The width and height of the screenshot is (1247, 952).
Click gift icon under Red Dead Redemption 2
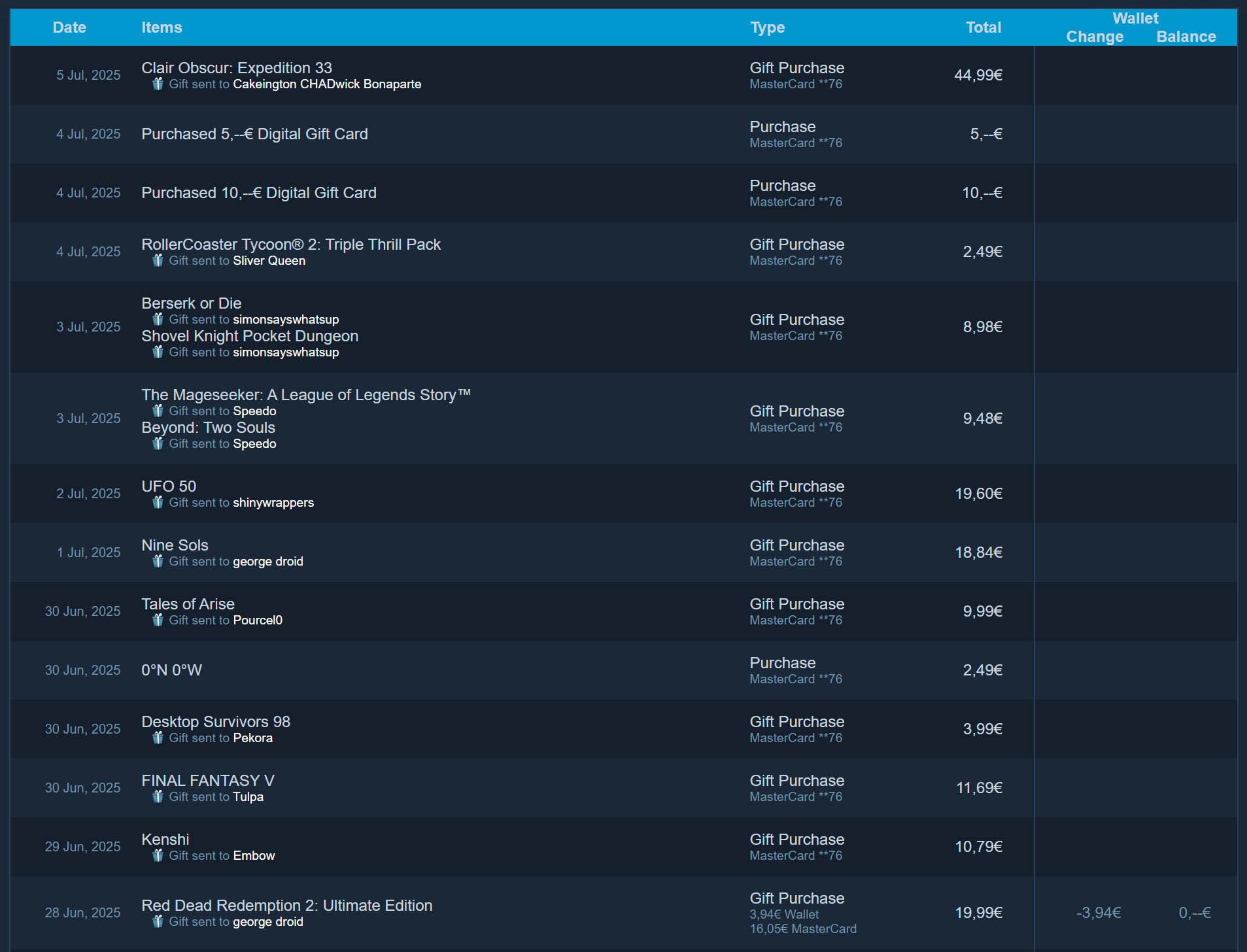click(158, 921)
